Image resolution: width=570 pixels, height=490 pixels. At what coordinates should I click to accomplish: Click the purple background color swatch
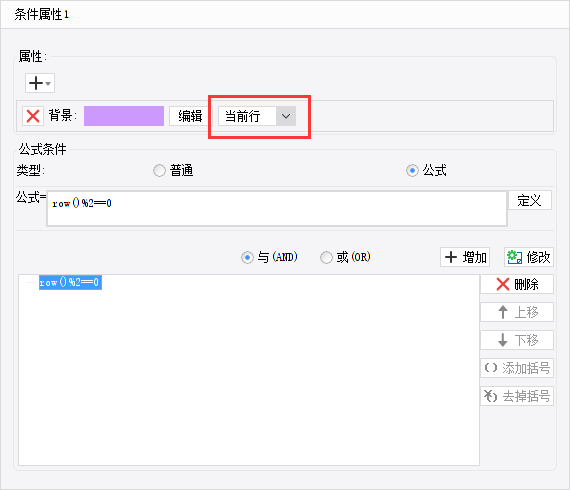(x=124, y=116)
